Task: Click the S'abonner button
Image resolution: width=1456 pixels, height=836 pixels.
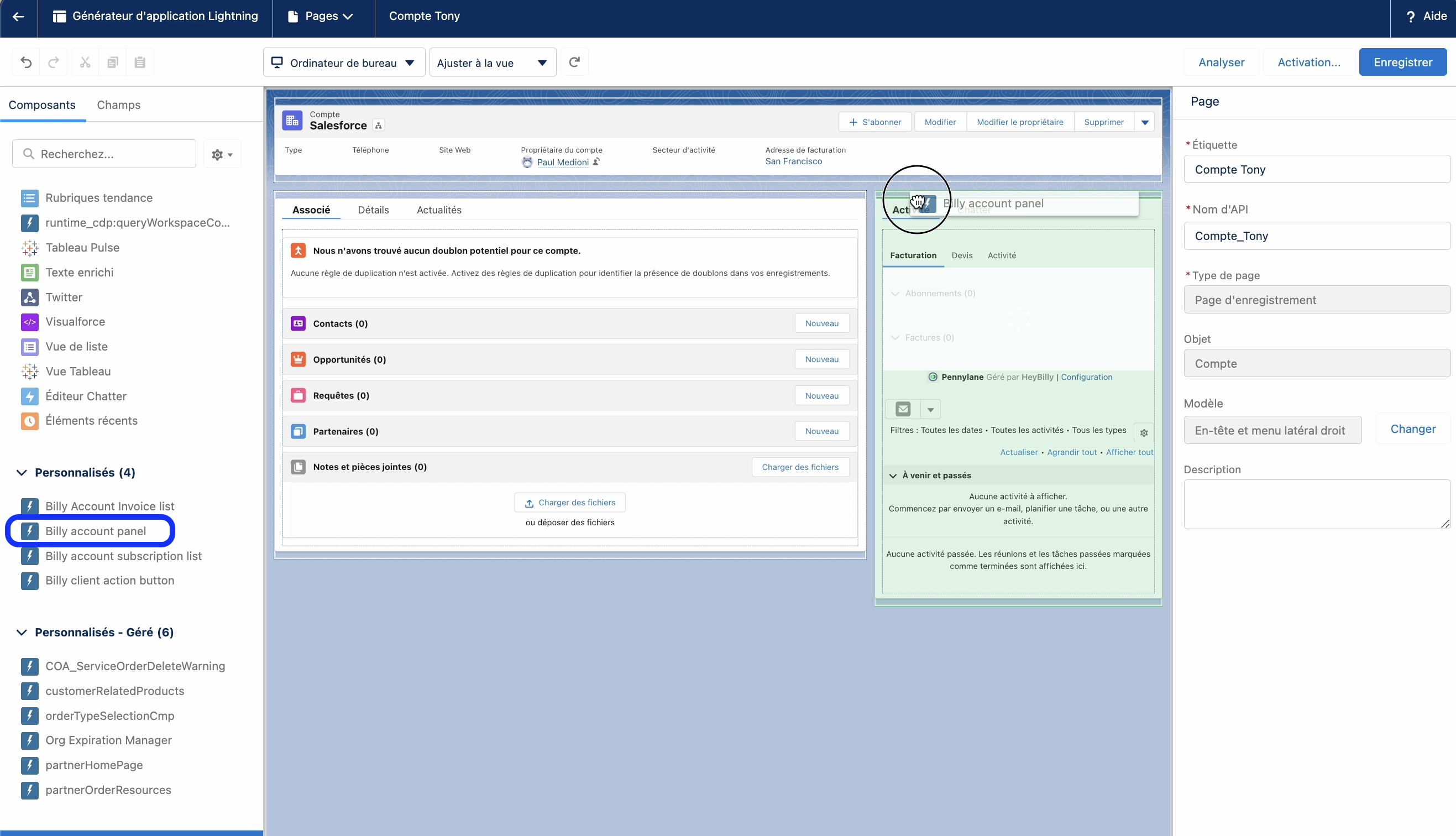Action: pyautogui.click(x=874, y=122)
